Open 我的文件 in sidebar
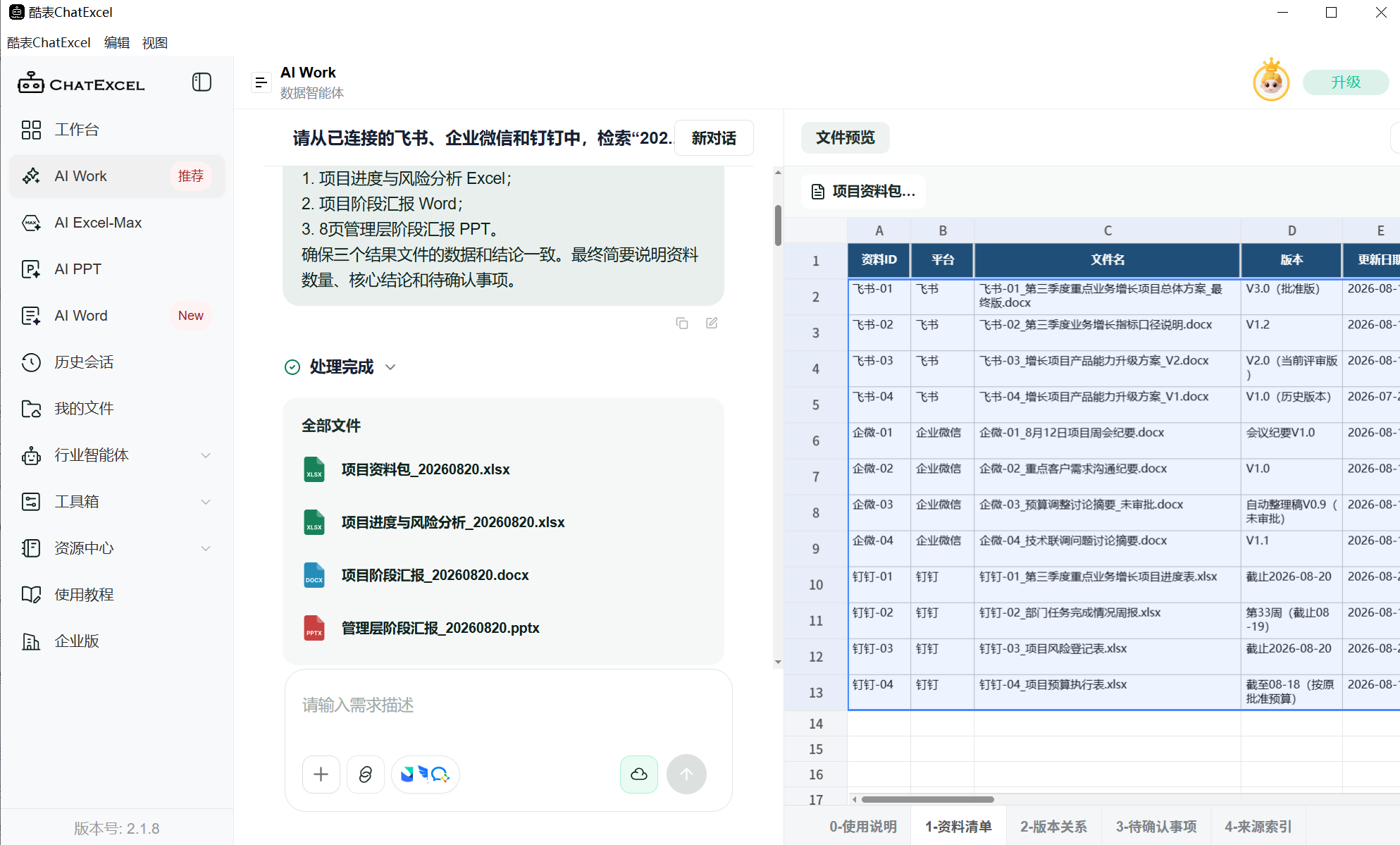This screenshot has width=1400, height=845. pyautogui.click(x=117, y=409)
